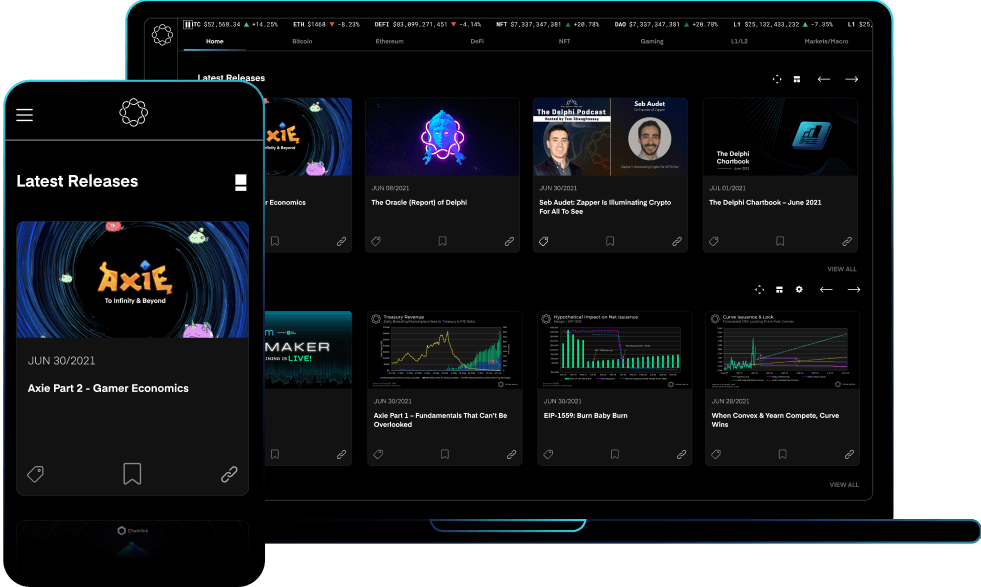
Task: Advance with the second section's right arrow
Action: click(x=854, y=289)
